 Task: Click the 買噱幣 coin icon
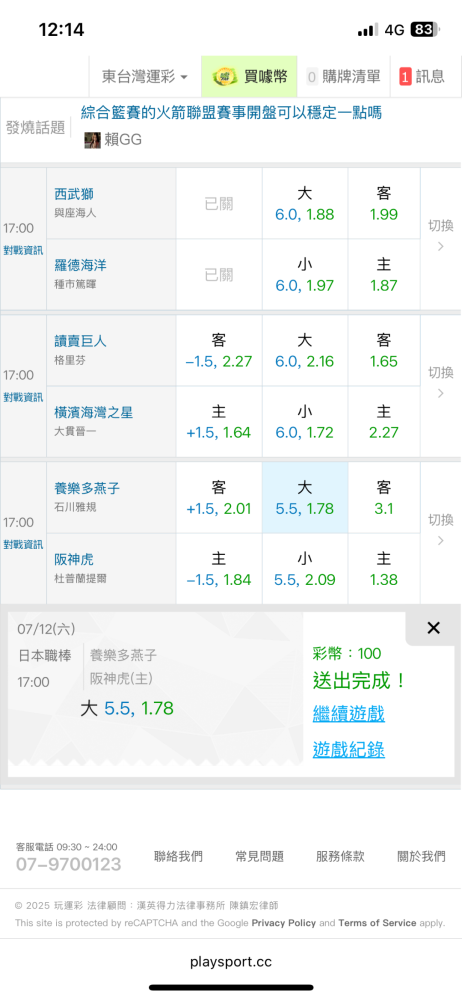point(224,77)
